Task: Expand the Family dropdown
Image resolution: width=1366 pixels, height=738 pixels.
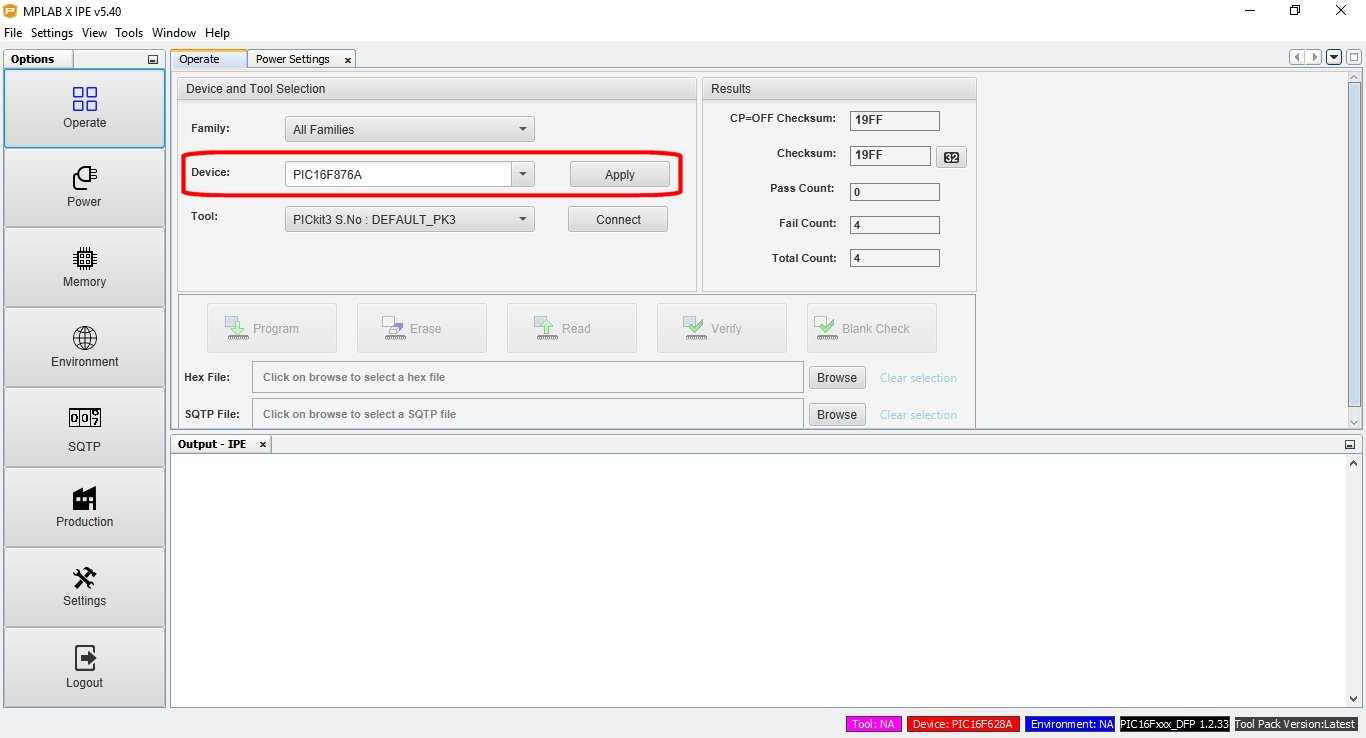Action: pos(410,129)
